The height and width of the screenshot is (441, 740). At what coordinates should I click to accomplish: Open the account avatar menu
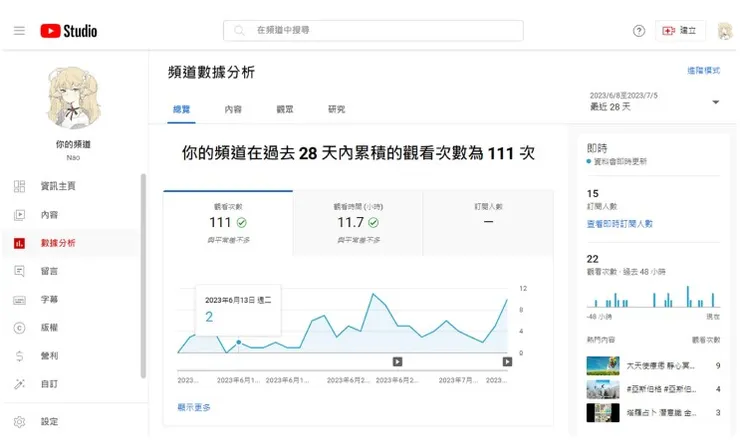tap(724, 31)
